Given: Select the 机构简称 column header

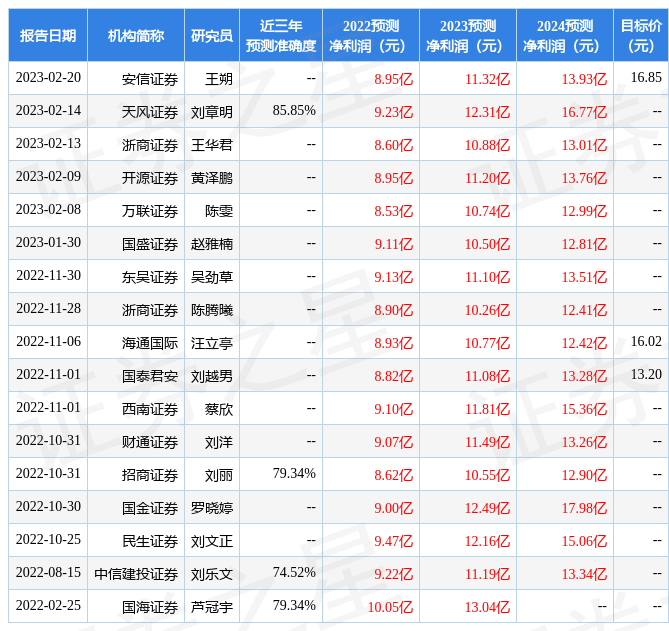Looking at the screenshot, I should (x=136, y=35).
